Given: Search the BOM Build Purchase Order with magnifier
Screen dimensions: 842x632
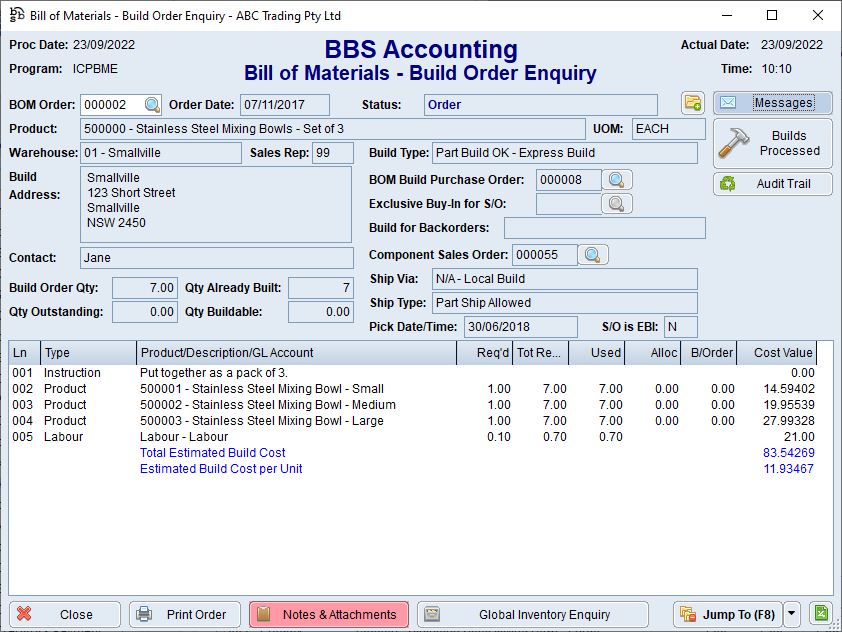Looking at the screenshot, I should pos(617,180).
